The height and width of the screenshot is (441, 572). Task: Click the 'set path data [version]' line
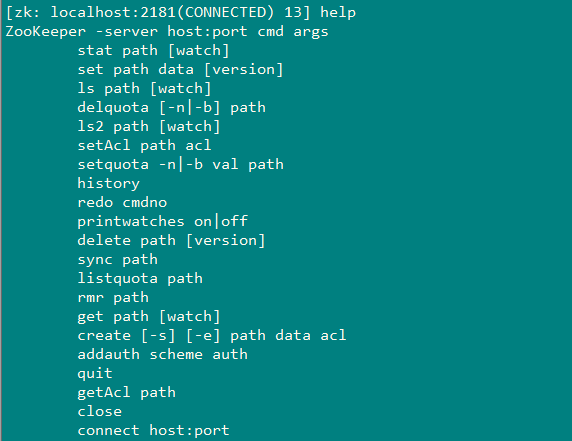[180, 69]
